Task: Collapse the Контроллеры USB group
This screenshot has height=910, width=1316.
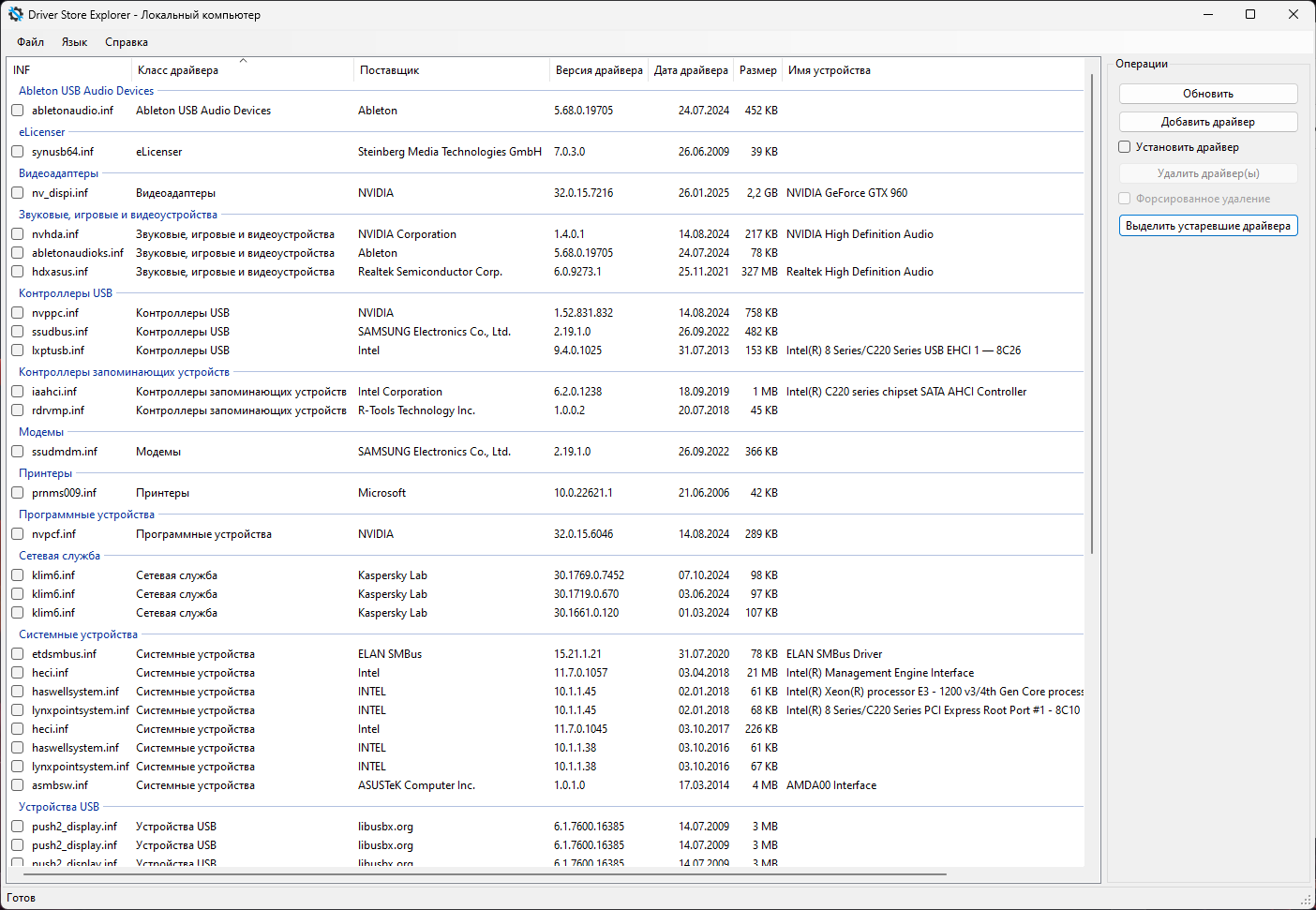Action: [66, 293]
